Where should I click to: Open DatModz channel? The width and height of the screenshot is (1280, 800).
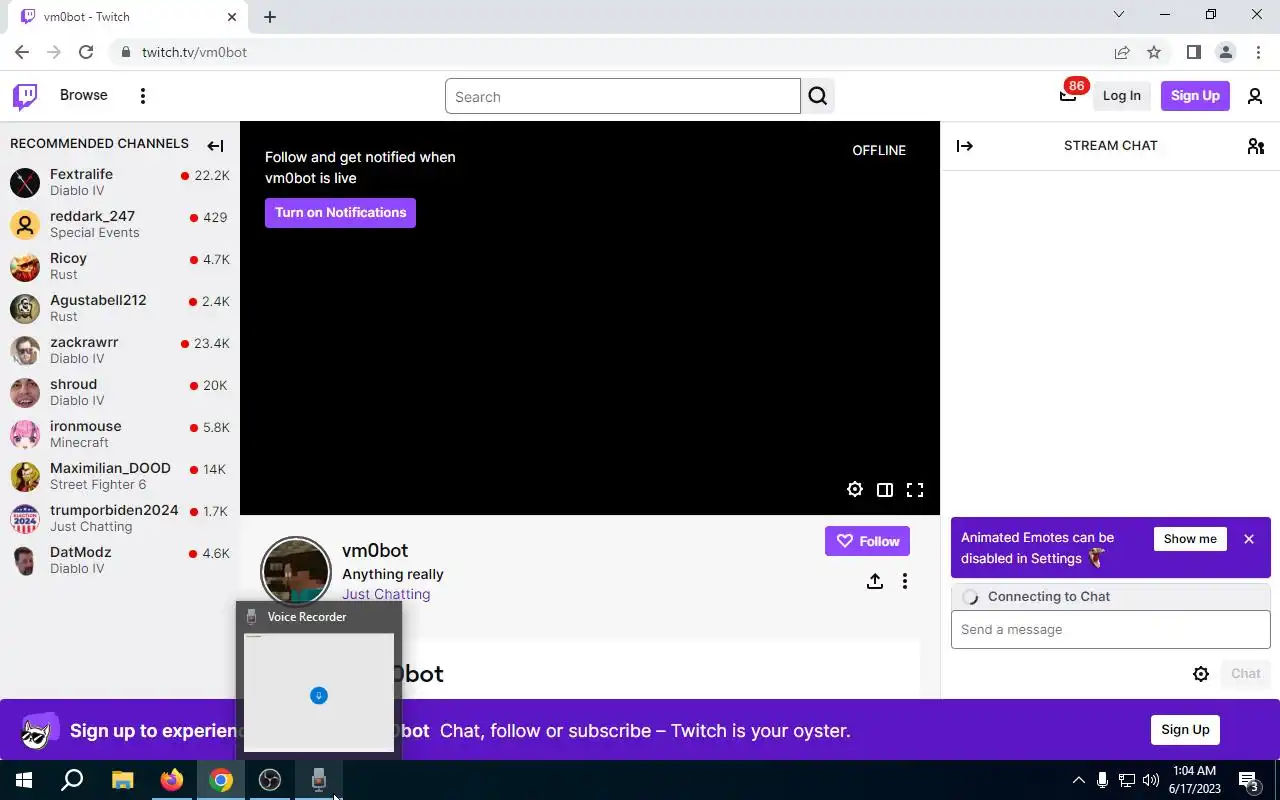coord(120,560)
